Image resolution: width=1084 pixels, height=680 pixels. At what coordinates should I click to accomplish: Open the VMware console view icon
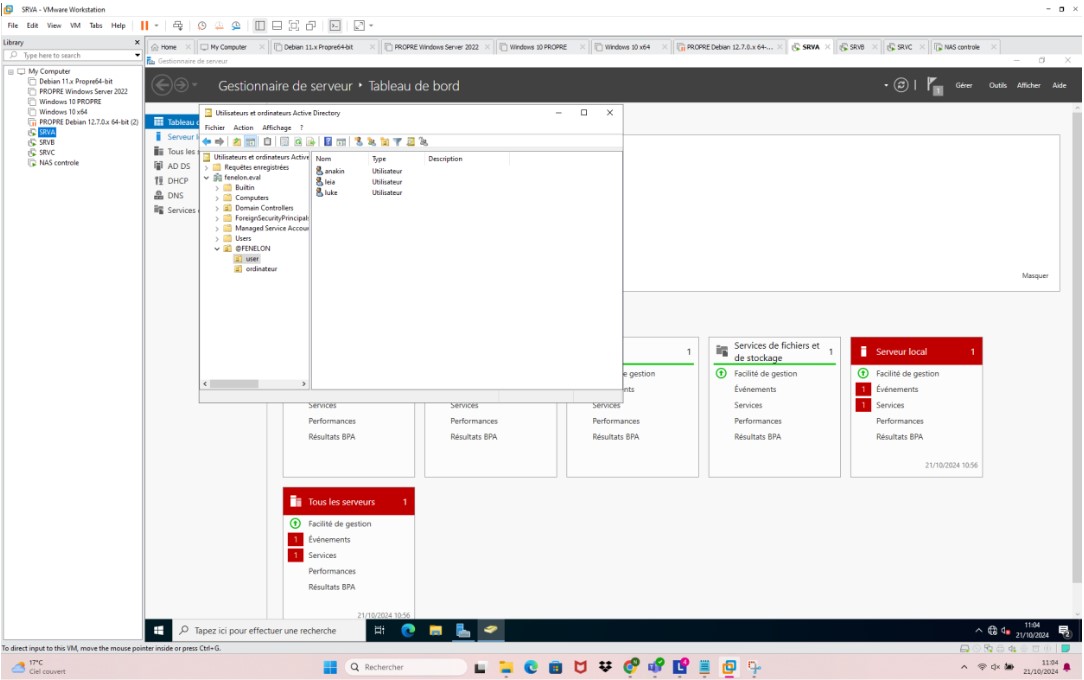point(335,26)
